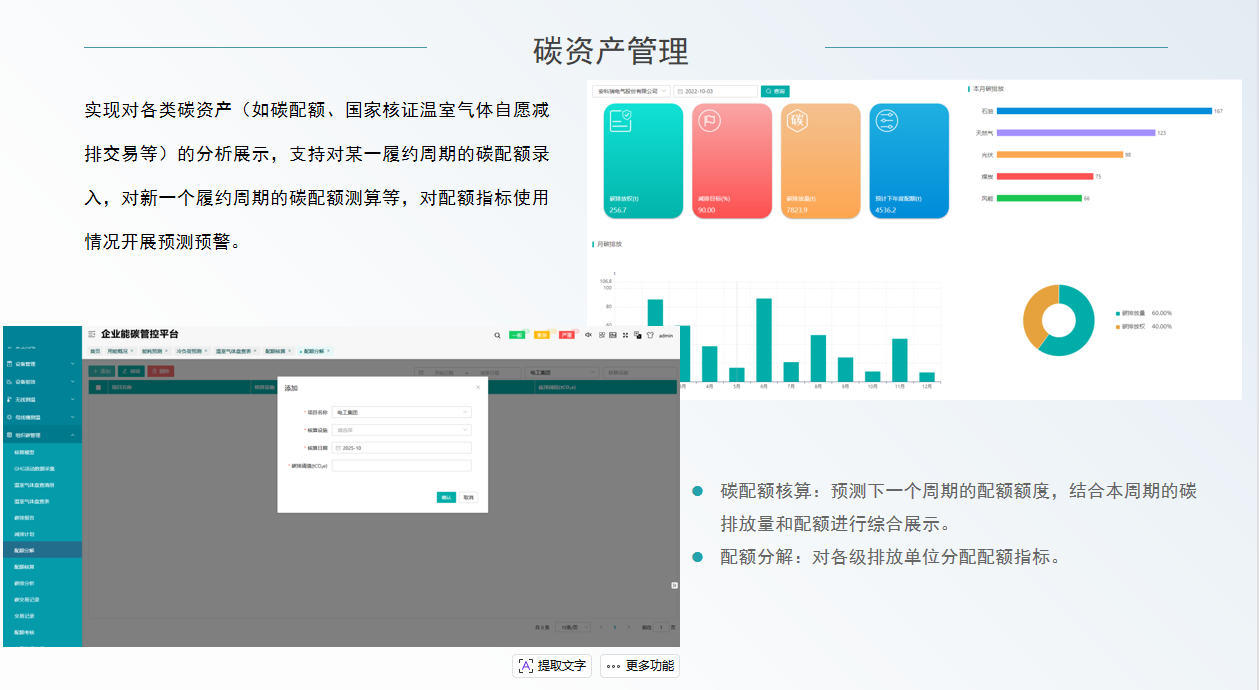This screenshot has height=690, width=1259.
Task: Toggle sidebar with hamburger icon beside platform title
Action: [x=92, y=334]
